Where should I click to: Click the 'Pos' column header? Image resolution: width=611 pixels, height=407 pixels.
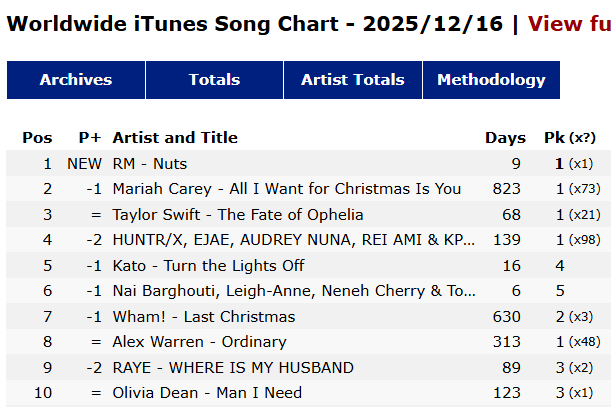[37, 137]
